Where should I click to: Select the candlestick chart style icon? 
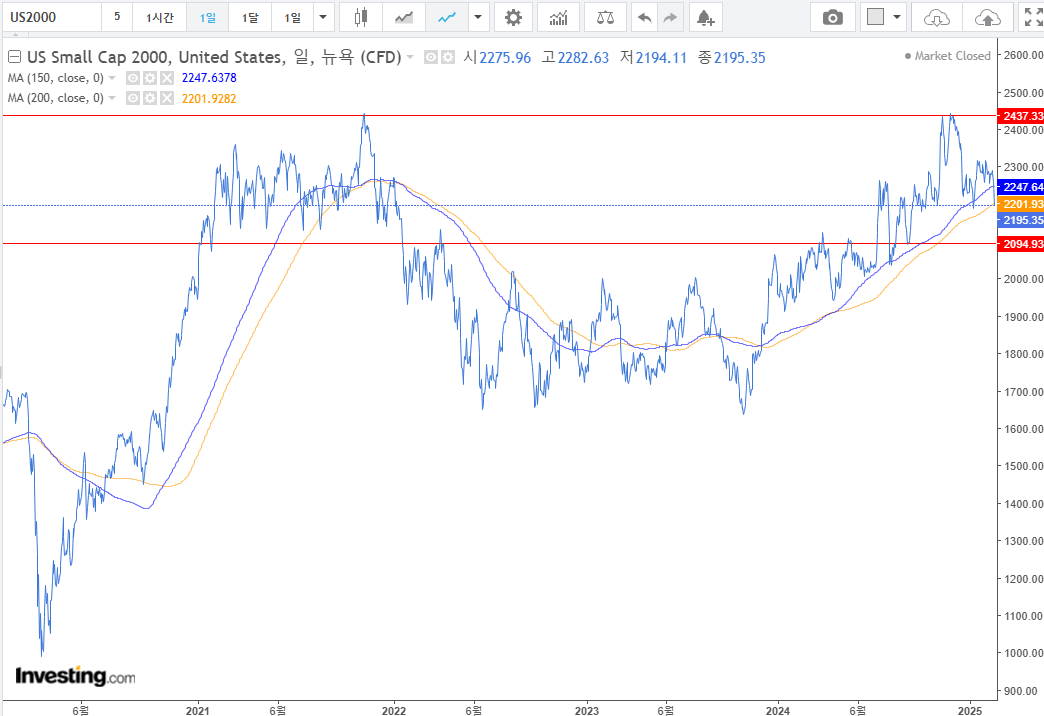360,17
